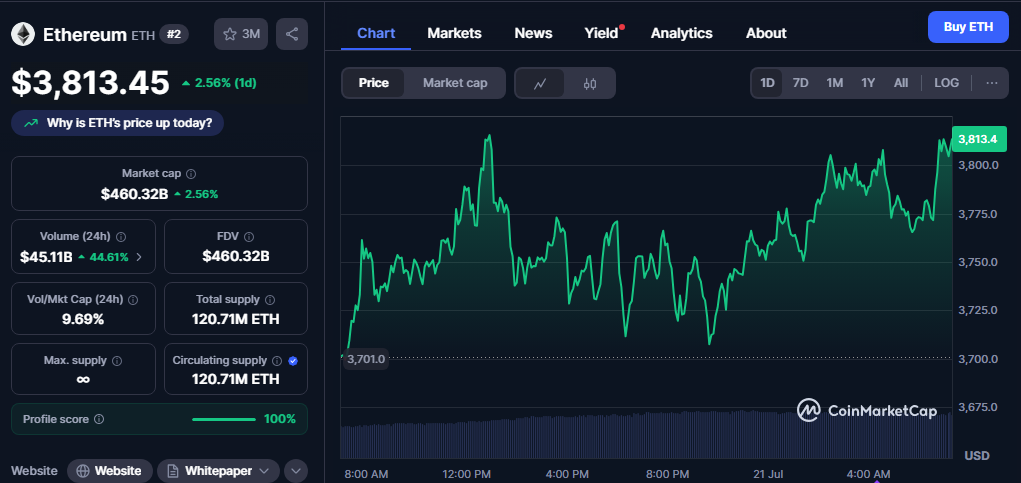Click the document icon on Whitepaper button

click(173, 471)
